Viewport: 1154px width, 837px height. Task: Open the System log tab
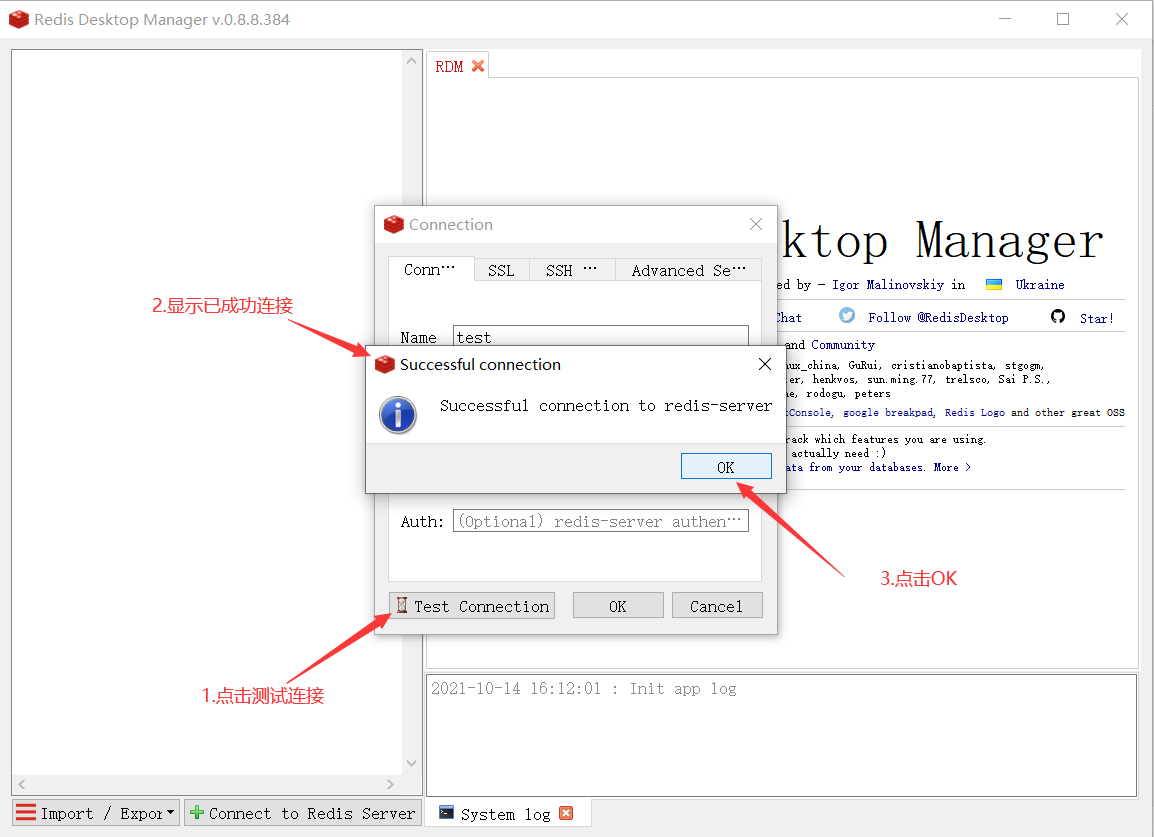[505, 813]
